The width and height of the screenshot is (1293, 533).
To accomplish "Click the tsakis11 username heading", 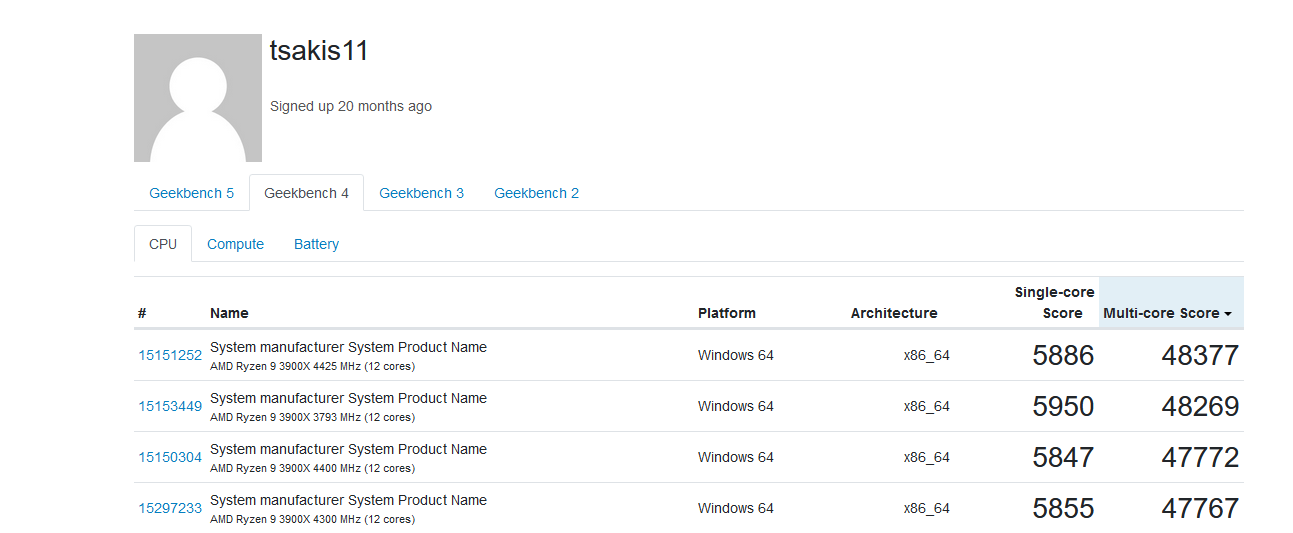I will pyautogui.click(x=319, y=51).
